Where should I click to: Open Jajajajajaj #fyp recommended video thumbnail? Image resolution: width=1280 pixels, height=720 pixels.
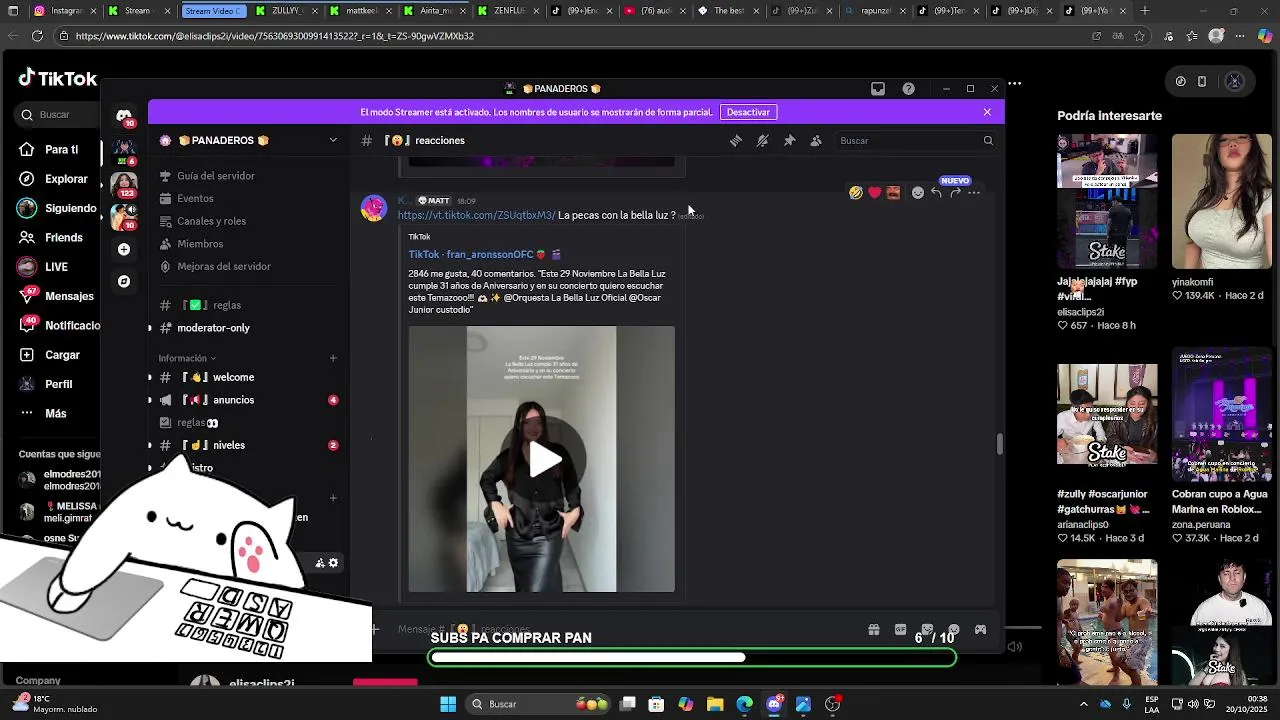pos(1107,202)
